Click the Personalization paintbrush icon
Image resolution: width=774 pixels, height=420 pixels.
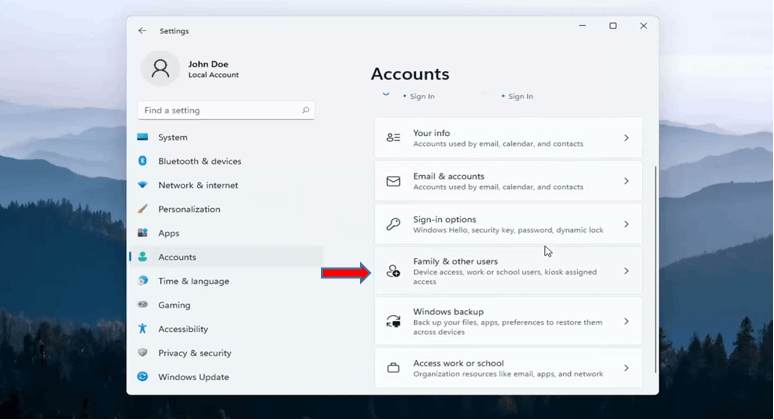click(x=143, y=209)
